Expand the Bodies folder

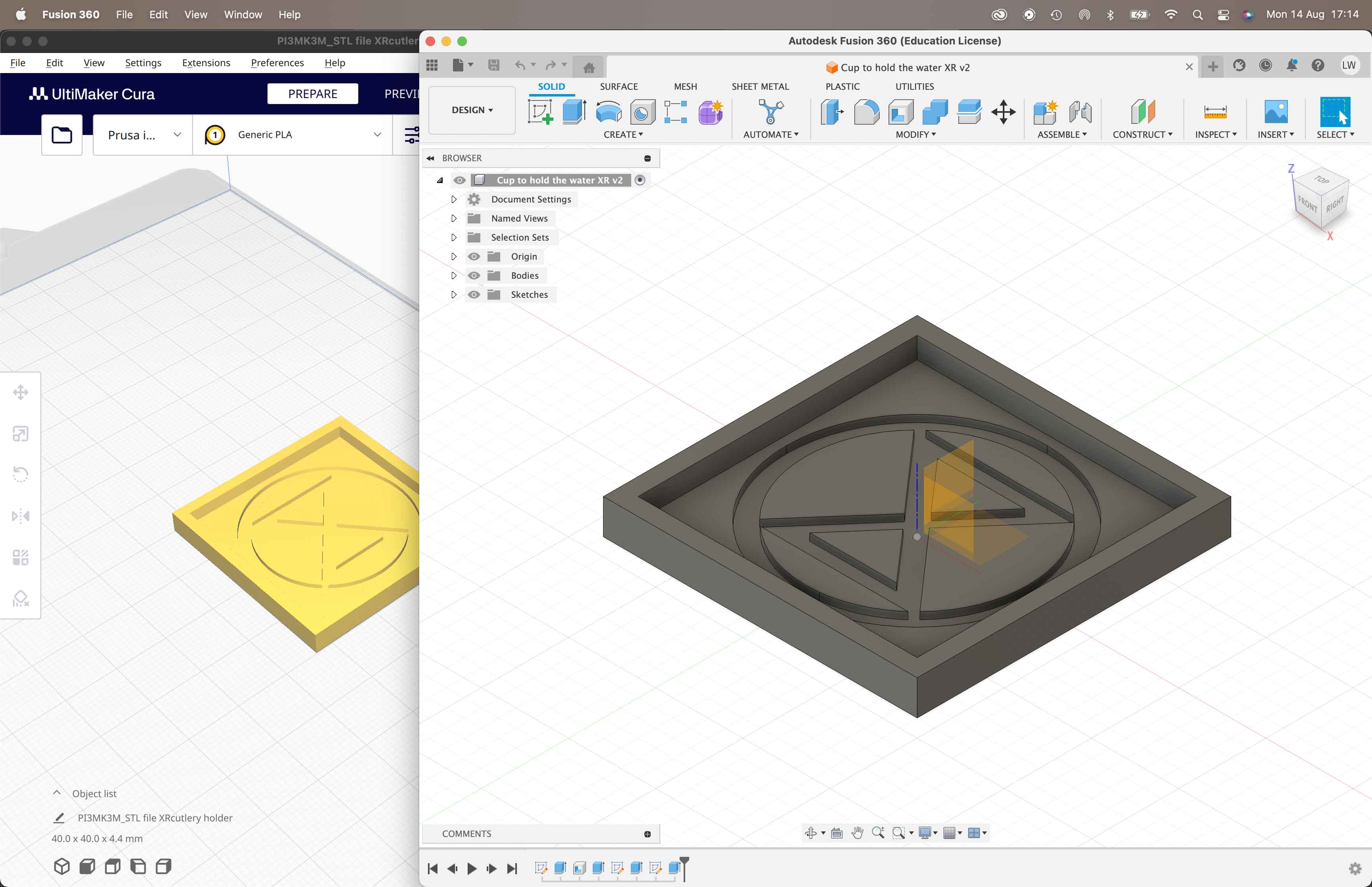(454, 275)
